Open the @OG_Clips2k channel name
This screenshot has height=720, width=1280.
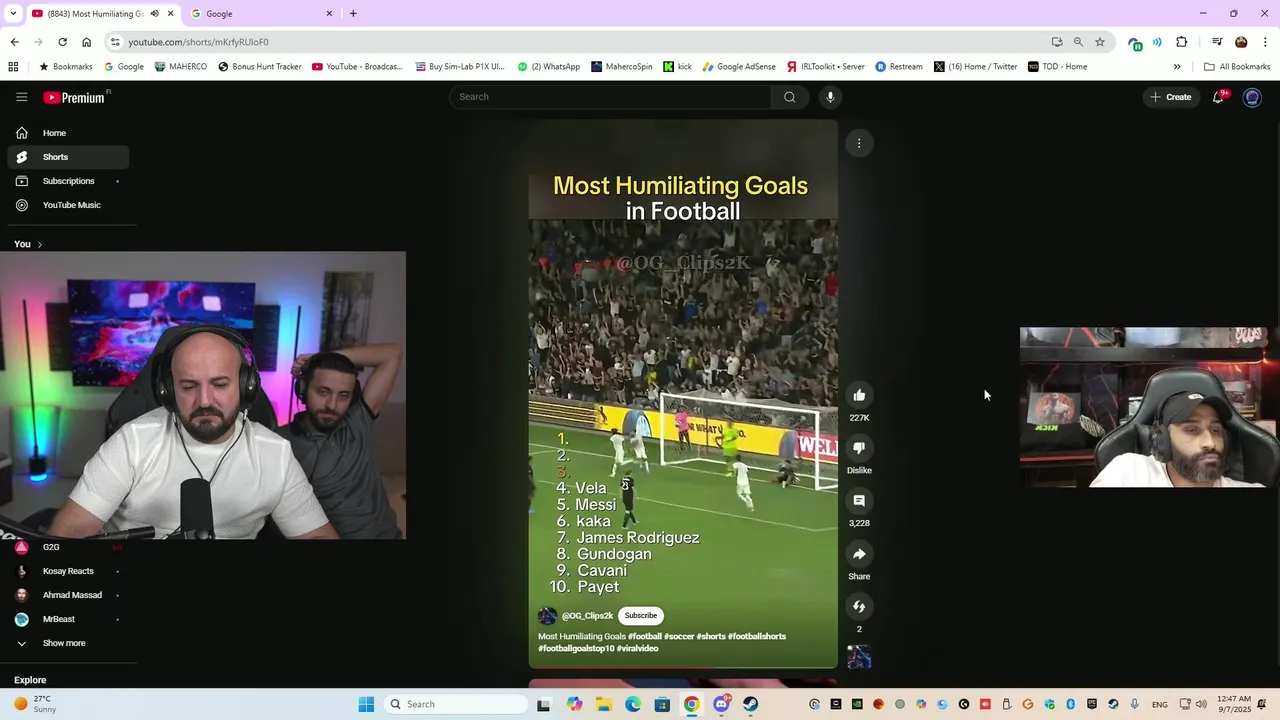tap(587, 616)
